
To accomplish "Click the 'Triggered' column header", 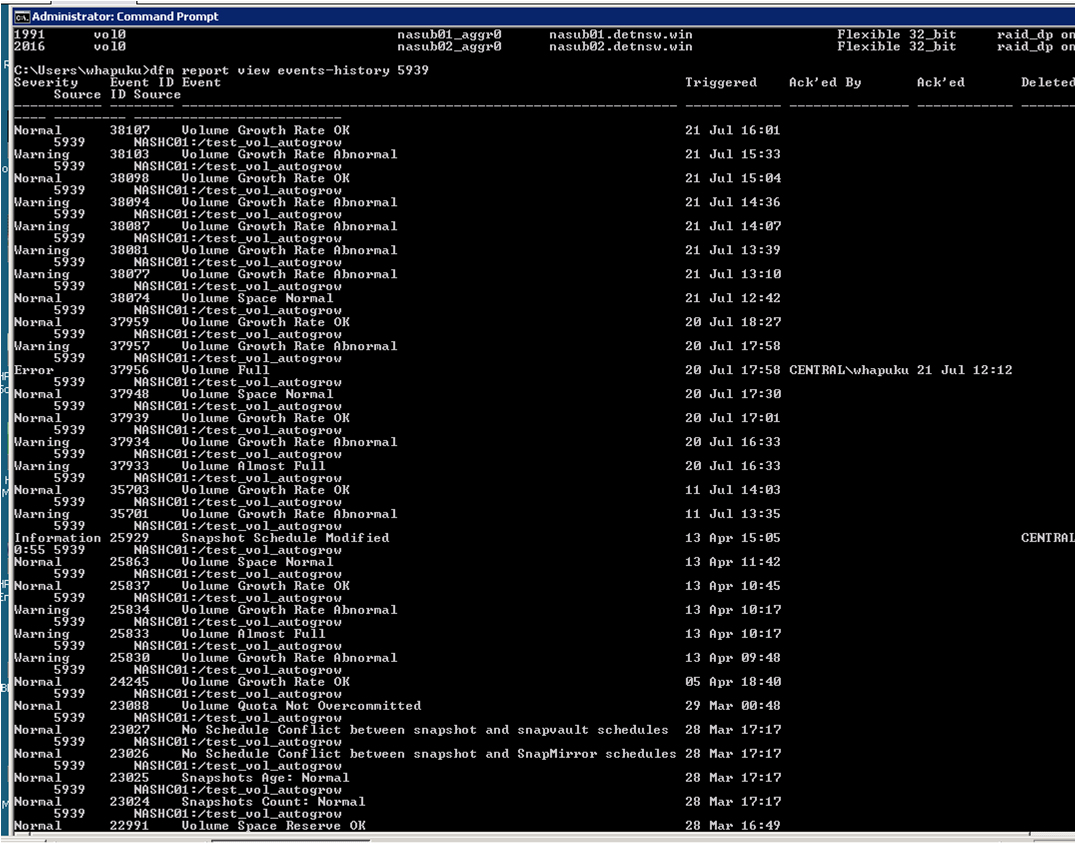I will [x=721, y=82].
